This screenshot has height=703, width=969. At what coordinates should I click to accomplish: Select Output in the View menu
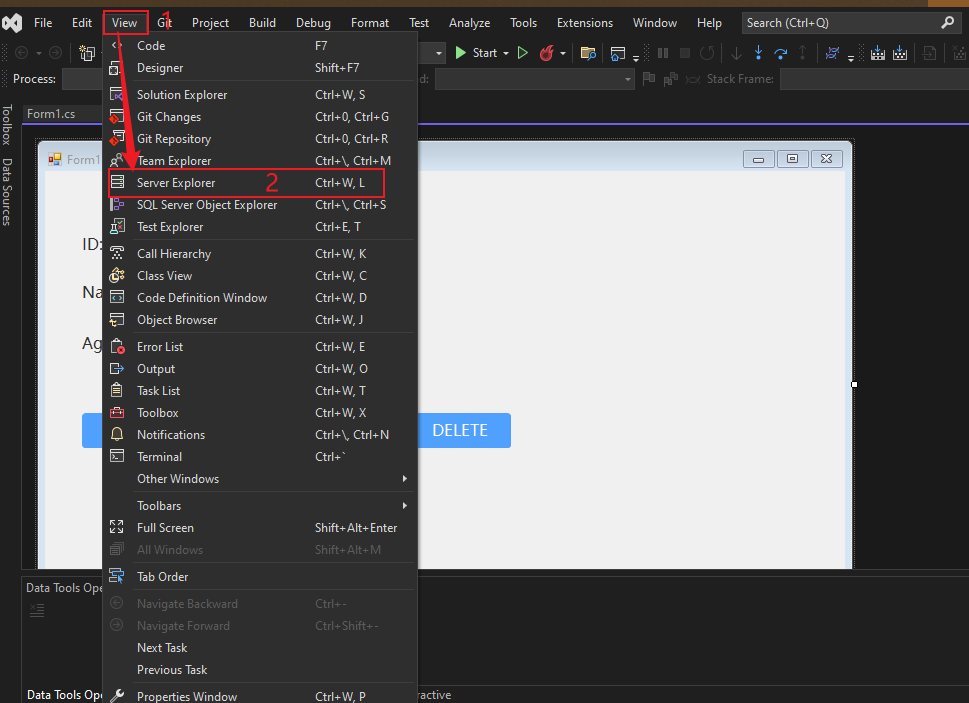261,369
